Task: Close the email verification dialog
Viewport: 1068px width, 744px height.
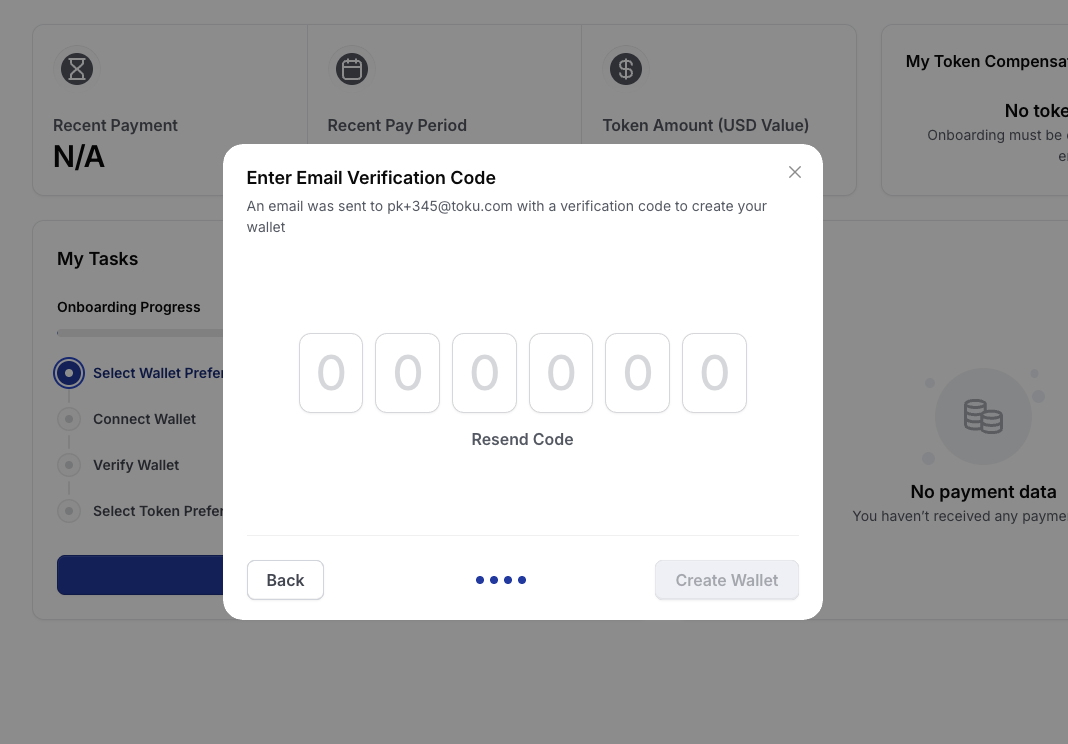Action: click(x=794, y=172)
